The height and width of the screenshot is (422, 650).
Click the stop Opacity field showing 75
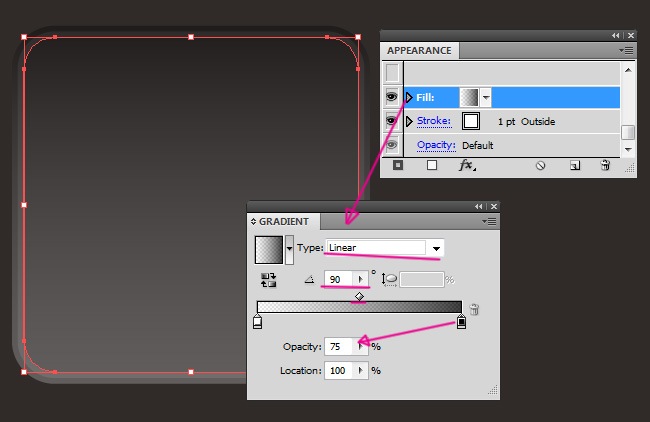[x=338, y=347]
